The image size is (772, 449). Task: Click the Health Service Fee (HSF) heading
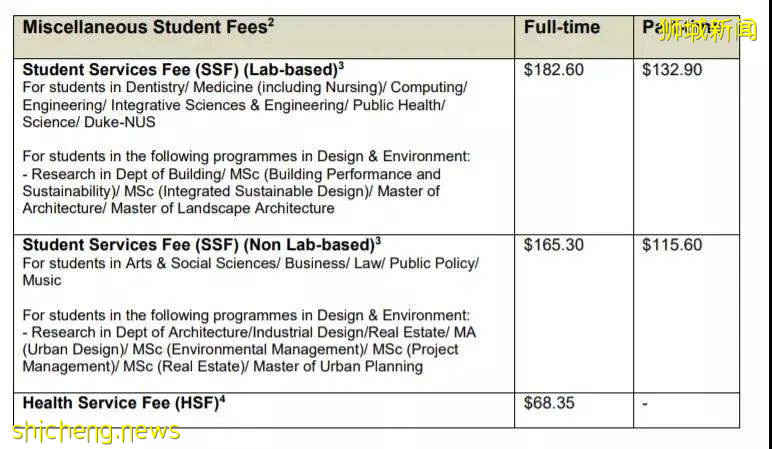(x=118, y=403)
